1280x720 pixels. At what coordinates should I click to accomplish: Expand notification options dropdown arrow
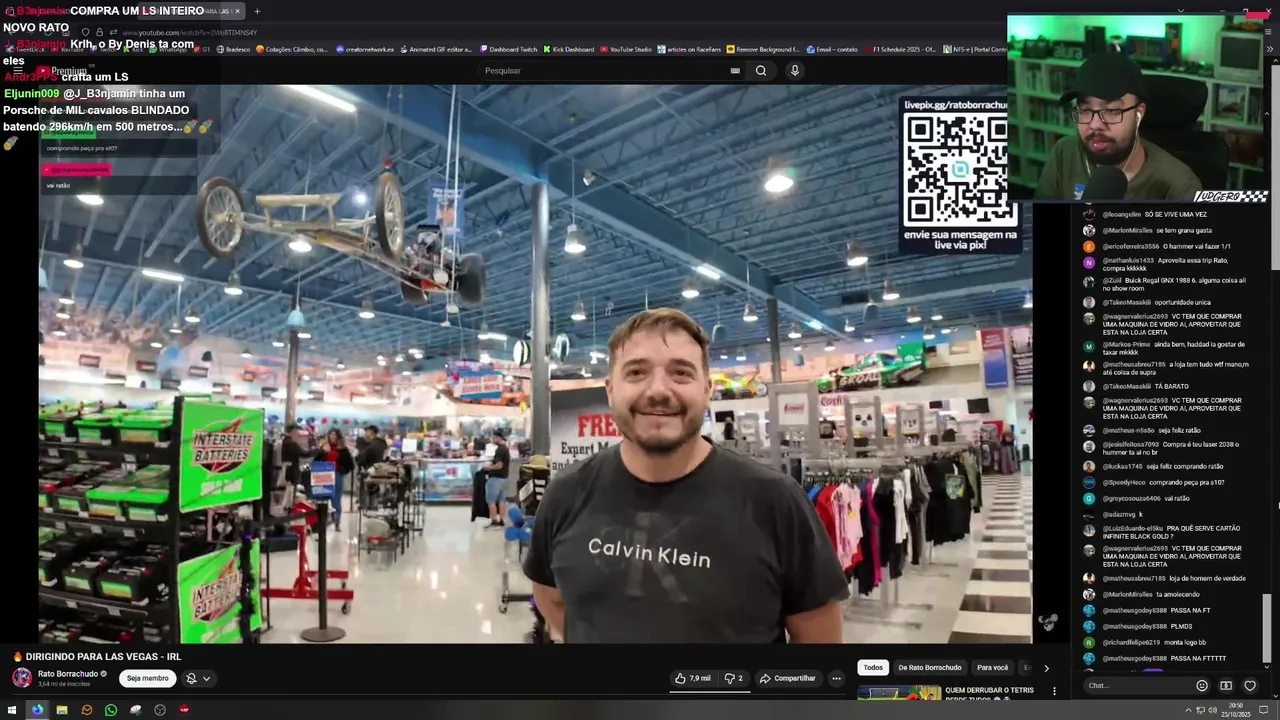pos(207,678)
